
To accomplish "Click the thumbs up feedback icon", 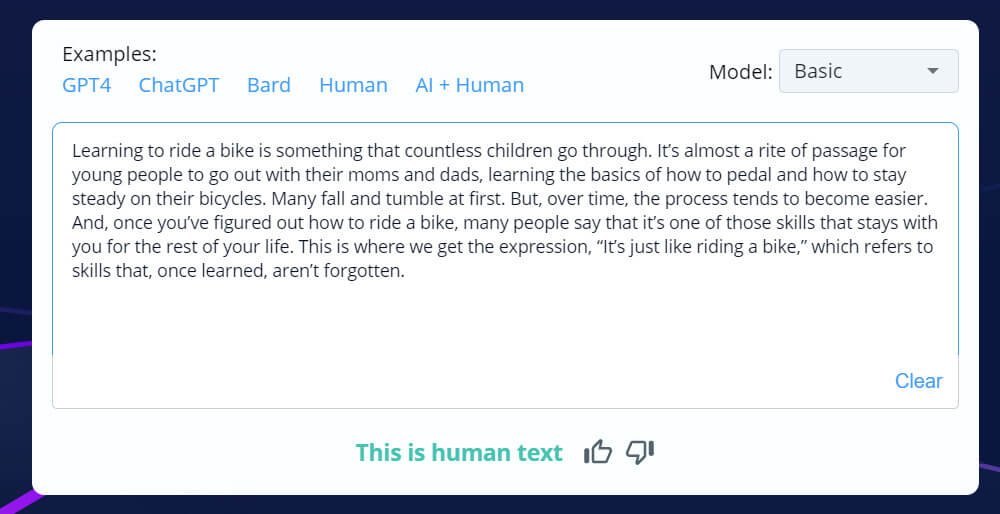I will (x=597, y=452).
